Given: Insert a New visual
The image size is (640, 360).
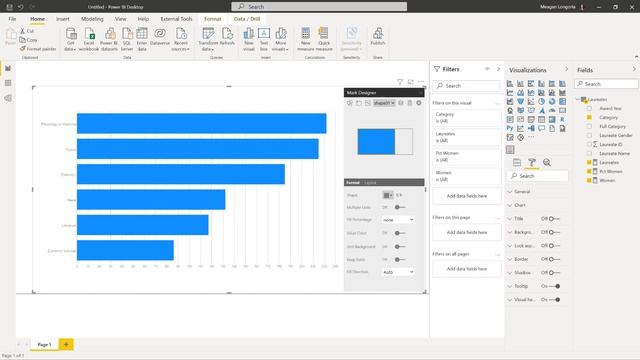Looking at the screenshot, I should (x=249, y=39).
